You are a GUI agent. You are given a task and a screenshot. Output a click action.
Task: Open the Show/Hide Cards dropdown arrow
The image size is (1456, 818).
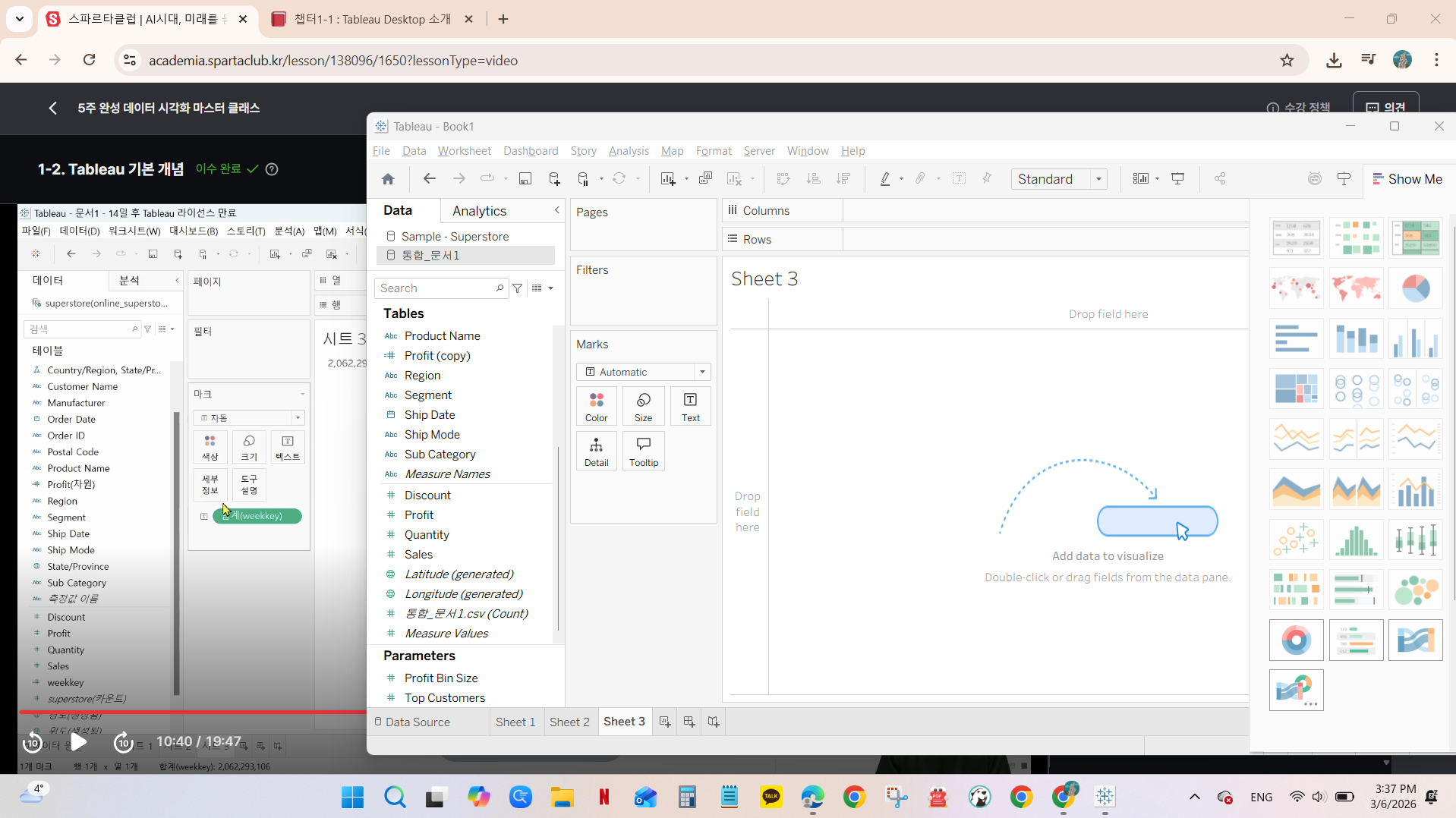pos(1157,179)
